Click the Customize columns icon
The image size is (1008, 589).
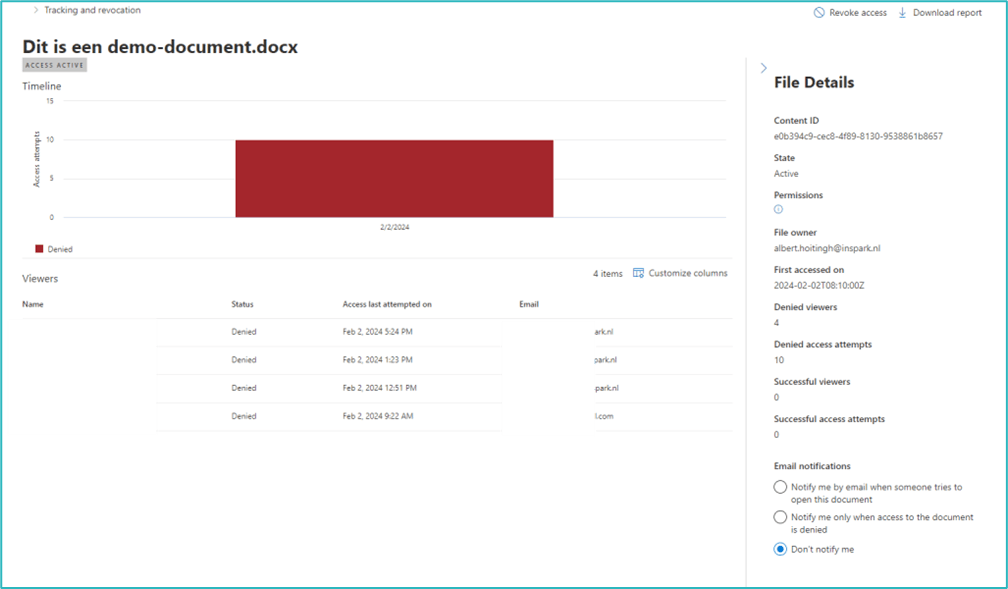[638, 273]
